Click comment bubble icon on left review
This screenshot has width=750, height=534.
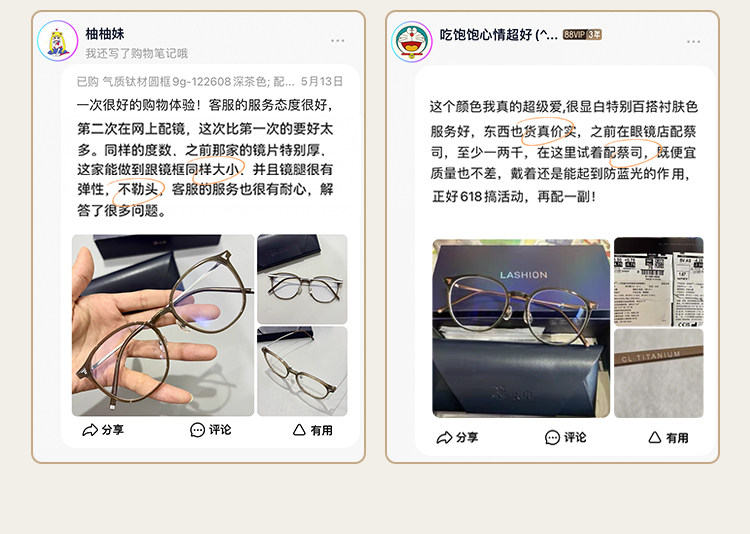198,430
